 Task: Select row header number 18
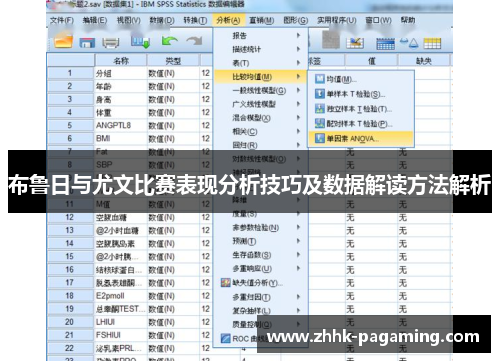click(x=70, y=296)
